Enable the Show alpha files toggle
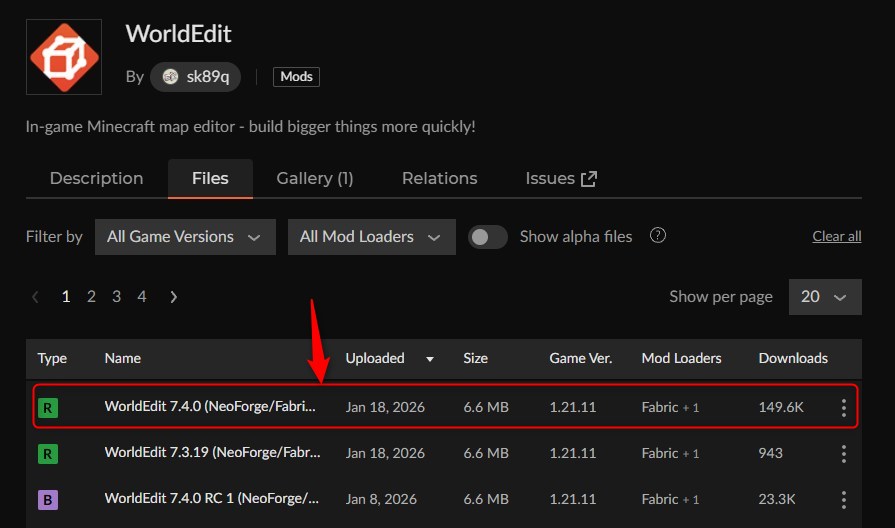 pos(488,237)
